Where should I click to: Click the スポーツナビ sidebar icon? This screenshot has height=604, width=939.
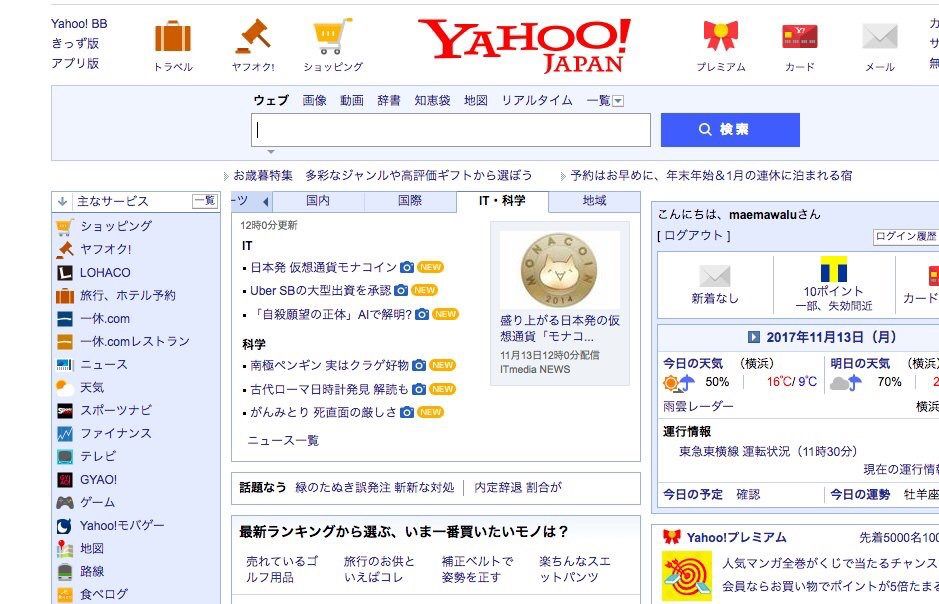[x=65, y=411]
